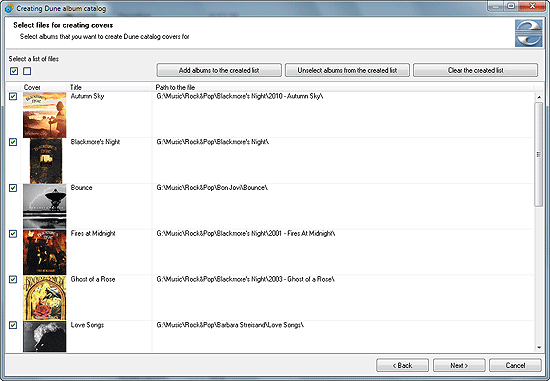Click the app icon in the title bar
Image resolution: width=550 pixels, height=381 pixels.
coord(9,8)
